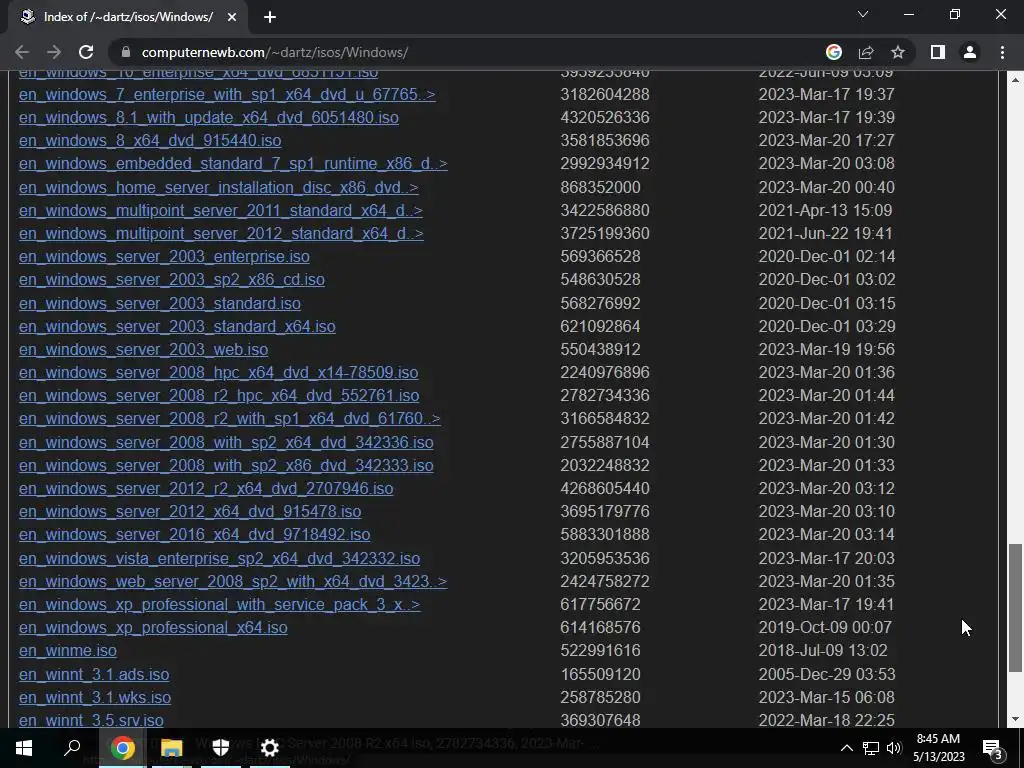Open xp_professional_with_service_pack_3 link
Screen dimensions: 1024x768
click(219, 605)
